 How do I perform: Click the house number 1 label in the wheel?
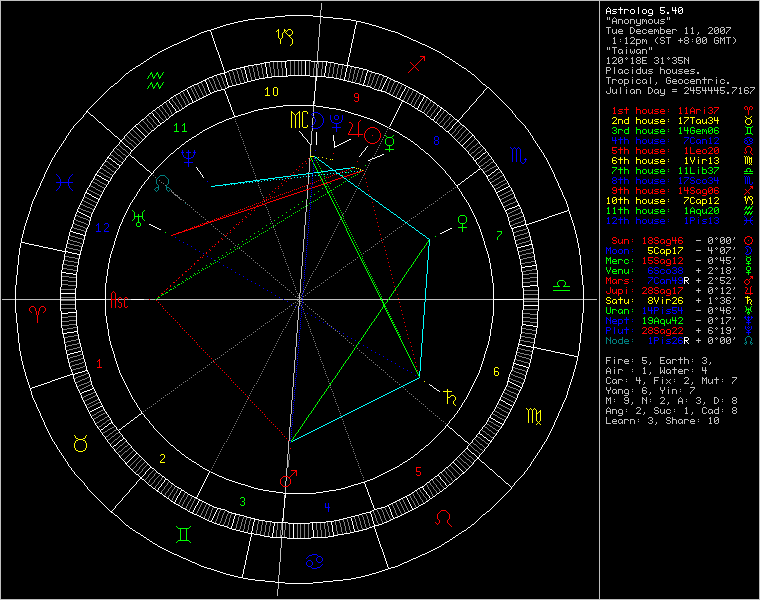[x=99, y=363]
